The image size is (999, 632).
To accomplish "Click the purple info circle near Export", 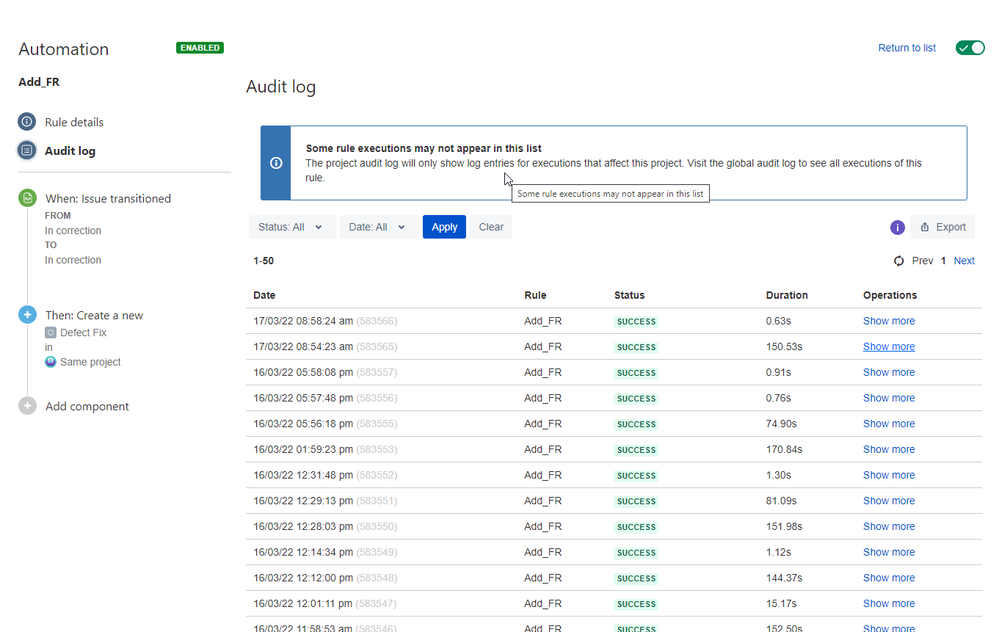I will point(897,227).
